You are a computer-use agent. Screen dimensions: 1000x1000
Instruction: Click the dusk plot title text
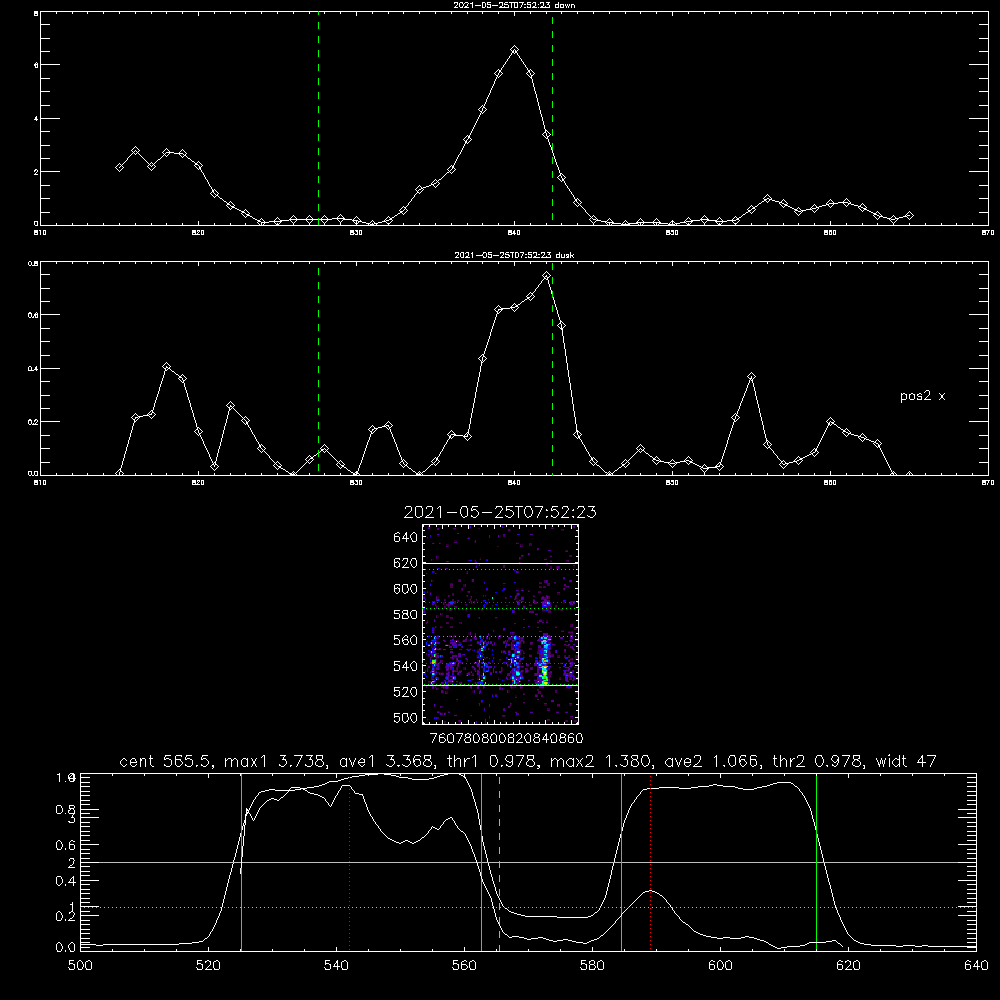tap(514, 255)
